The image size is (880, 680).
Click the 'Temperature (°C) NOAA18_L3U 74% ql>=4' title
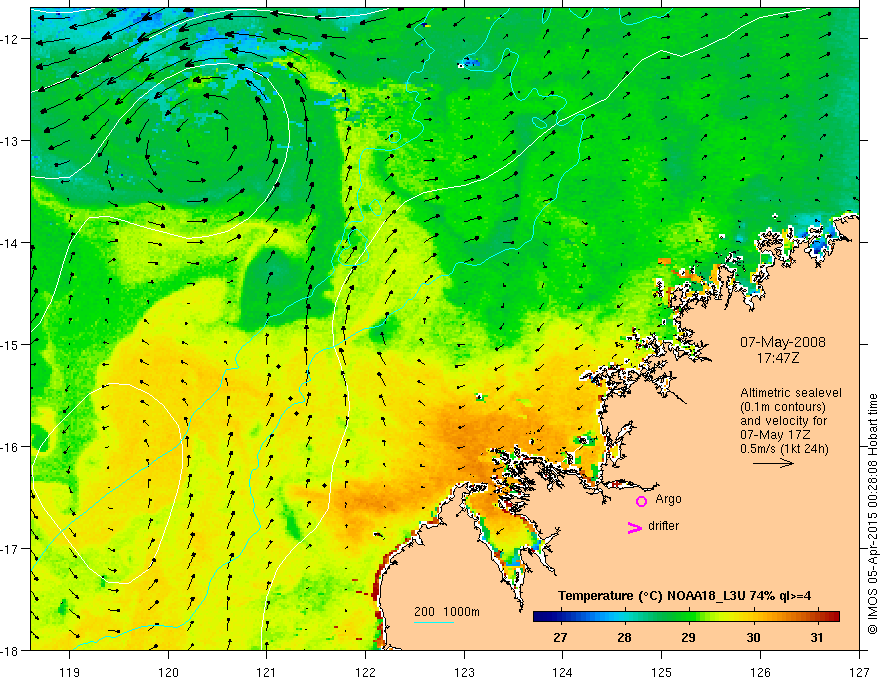point(684,596)
